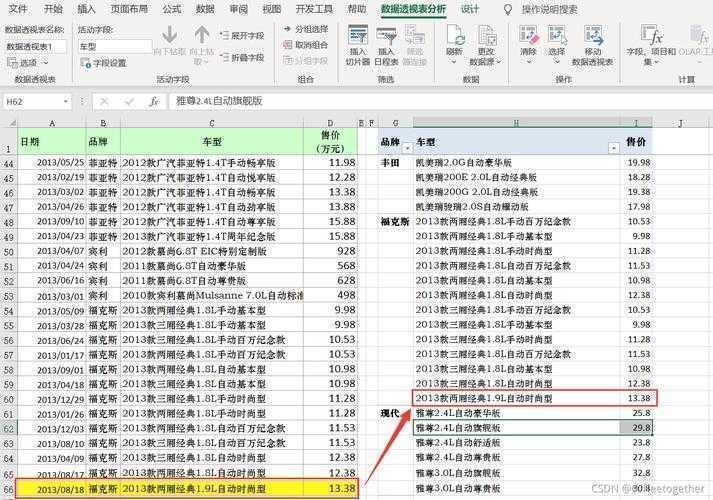Click the 筛选器连接 filter connections icon
This screenshot has height=500, width=713.
415,35
